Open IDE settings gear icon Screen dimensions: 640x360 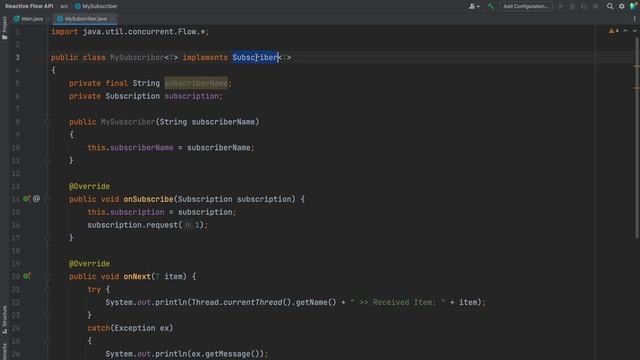click(622, 6)
